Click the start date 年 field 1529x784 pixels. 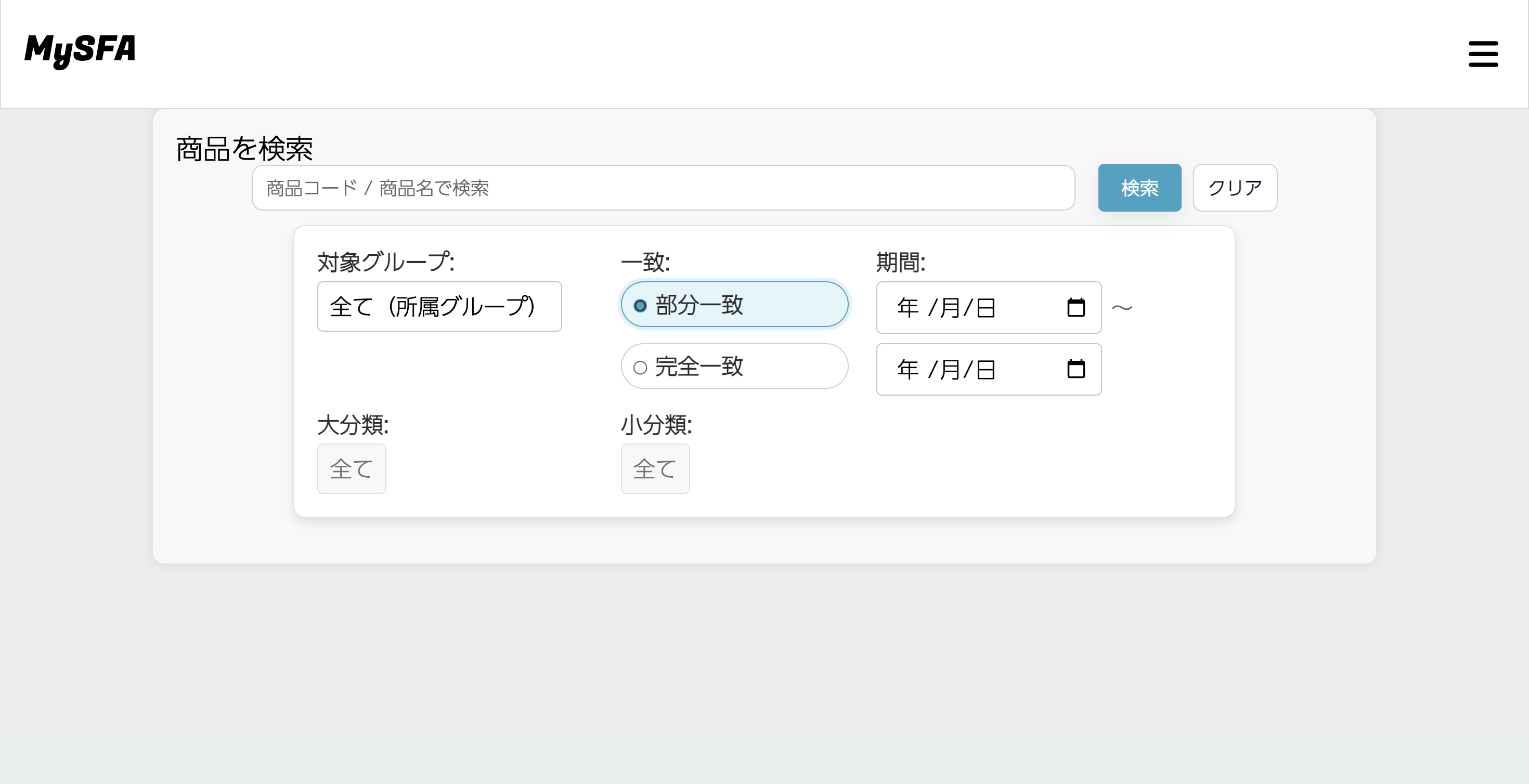[908, 307]
